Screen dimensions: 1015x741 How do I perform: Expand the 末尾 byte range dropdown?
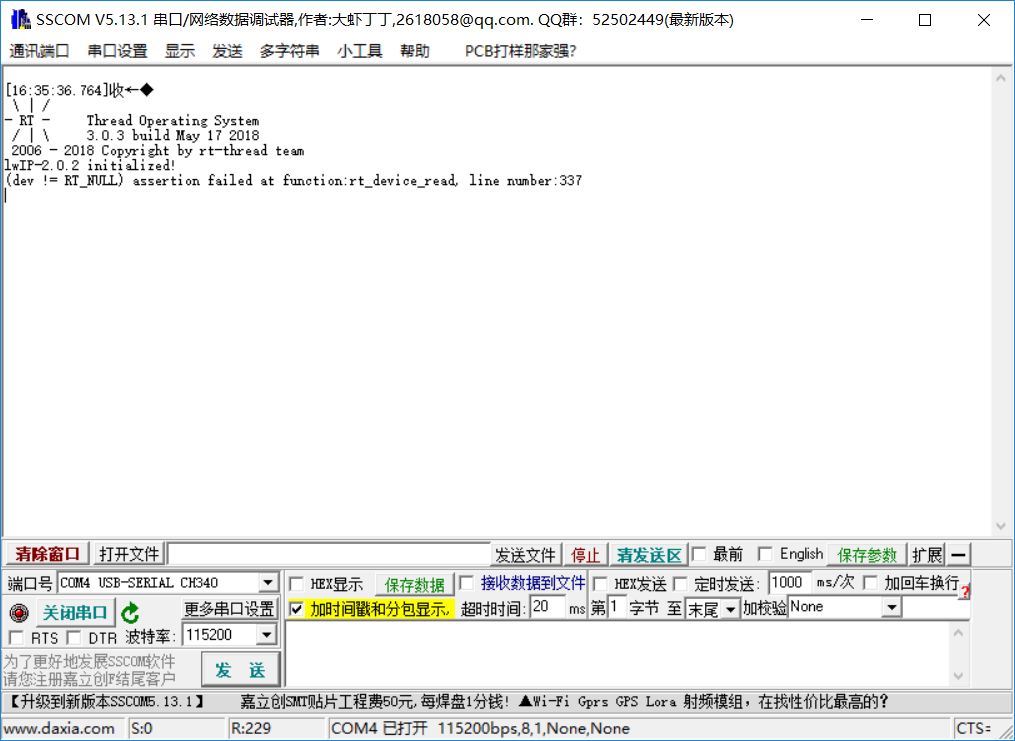pos(731,610)
